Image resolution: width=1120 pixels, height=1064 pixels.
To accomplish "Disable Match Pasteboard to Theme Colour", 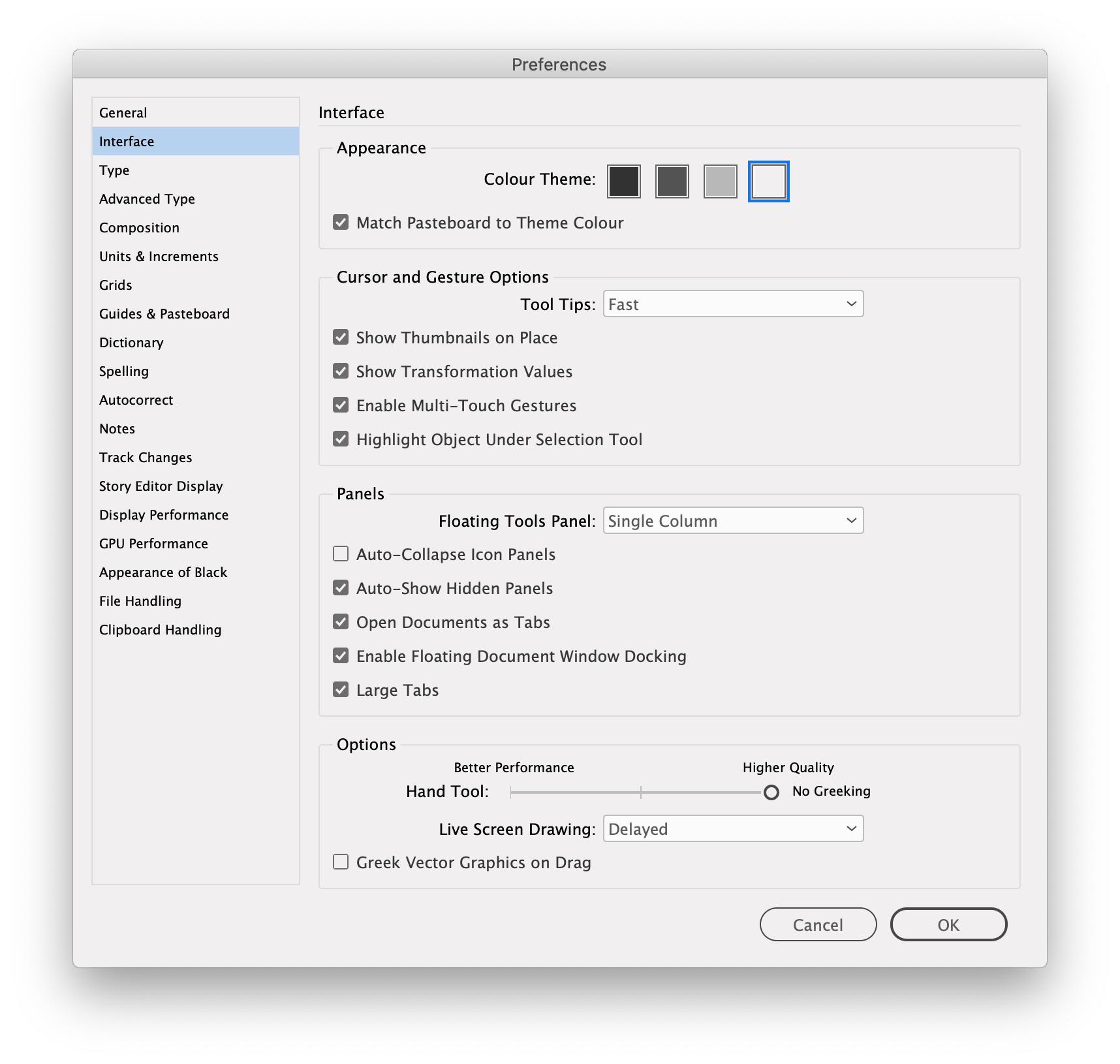I will (x=340, y=223).
